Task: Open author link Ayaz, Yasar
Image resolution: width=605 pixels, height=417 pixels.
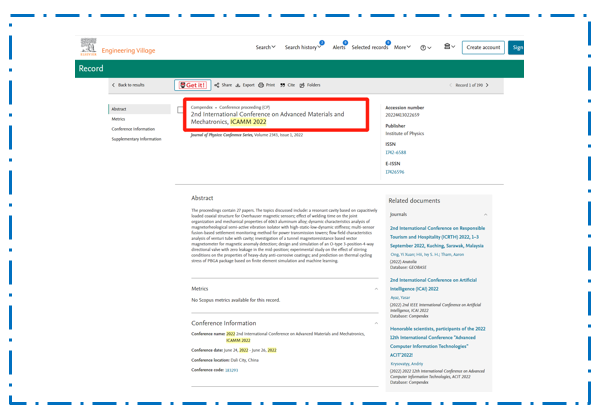Action: pos(400,297)
